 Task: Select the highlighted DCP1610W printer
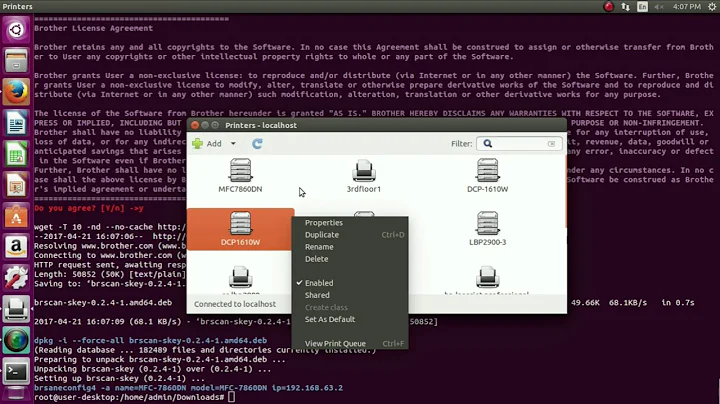click(x=240, y=229)
